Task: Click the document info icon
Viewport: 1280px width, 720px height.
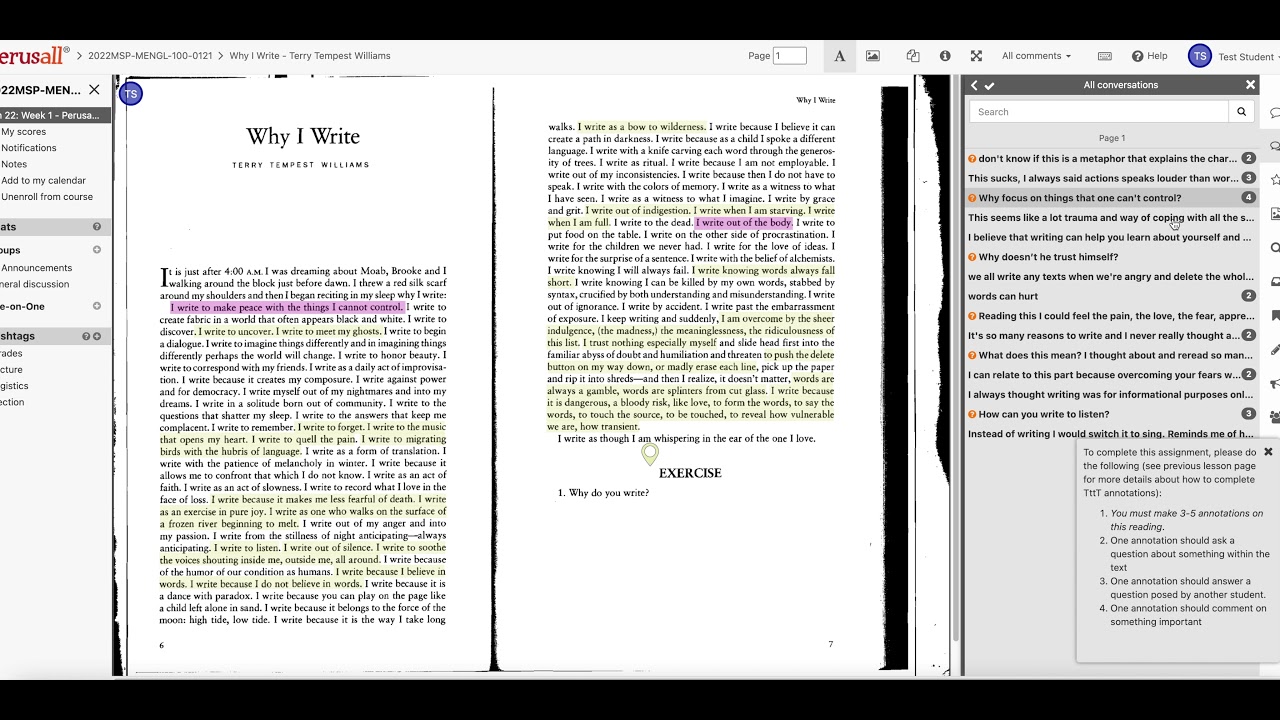Action: pos(945,56)
